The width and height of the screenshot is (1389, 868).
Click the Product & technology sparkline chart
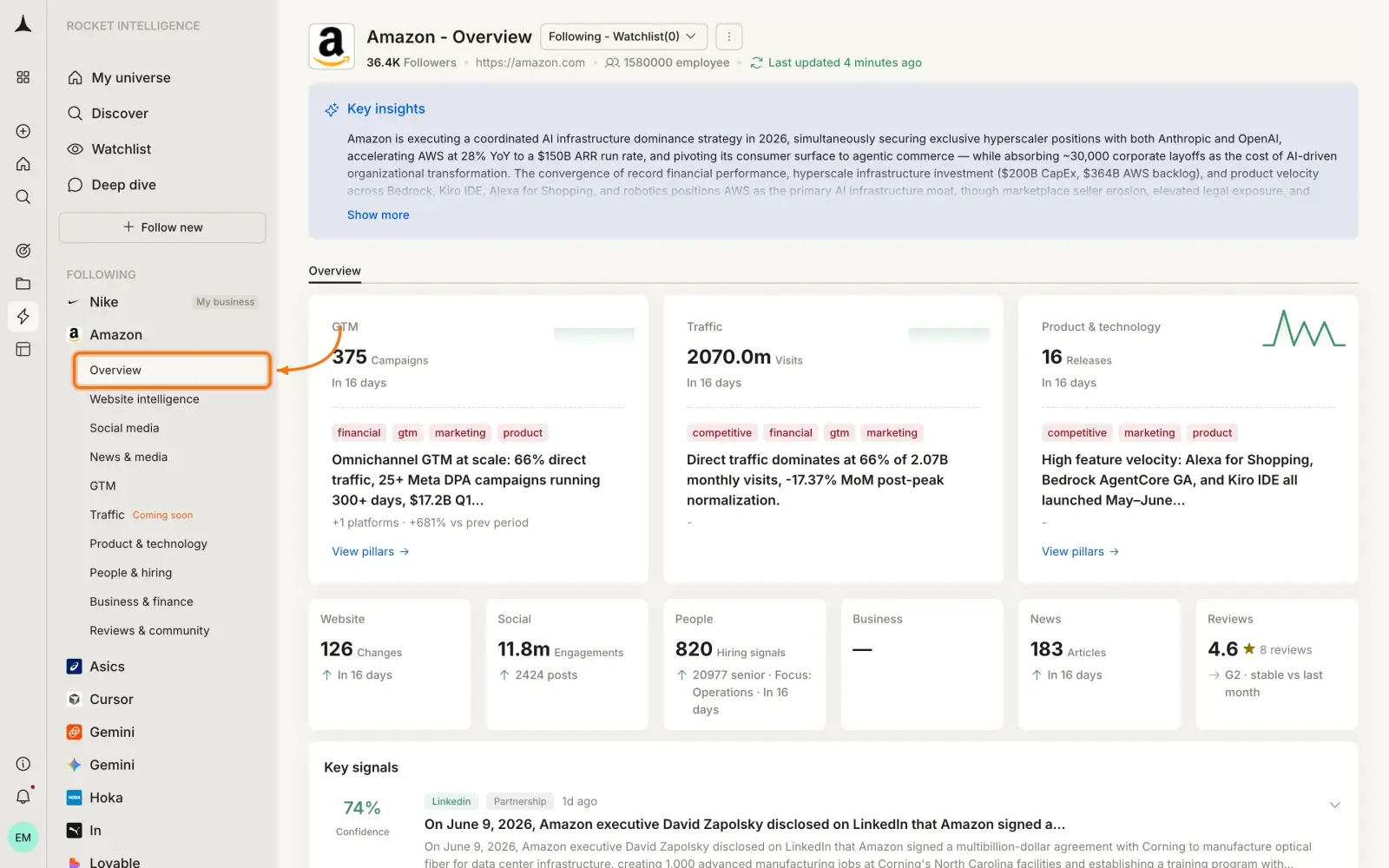click(1304, 329)
